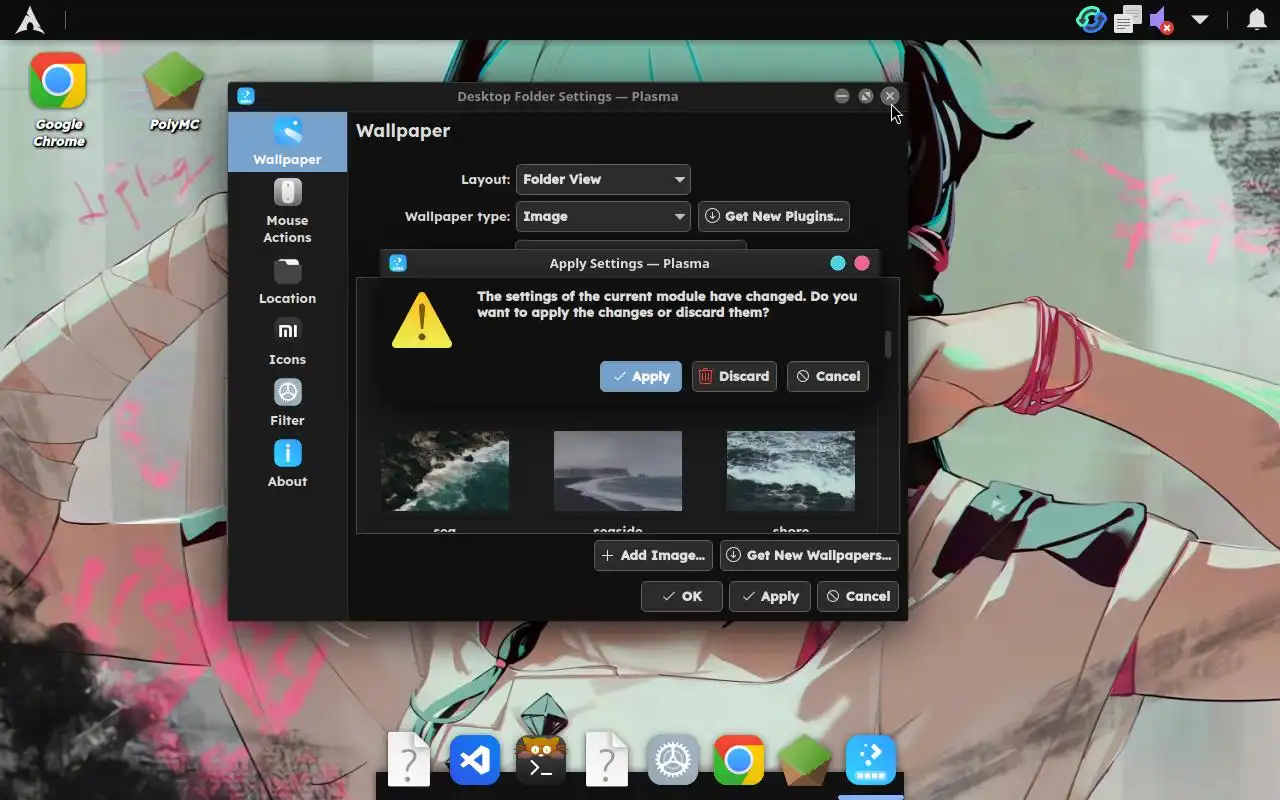This screenshot has width=1280, height=800.
Task: Open the clipboard tray icon
Action: pyautogui.click(x=1128, y=19)
